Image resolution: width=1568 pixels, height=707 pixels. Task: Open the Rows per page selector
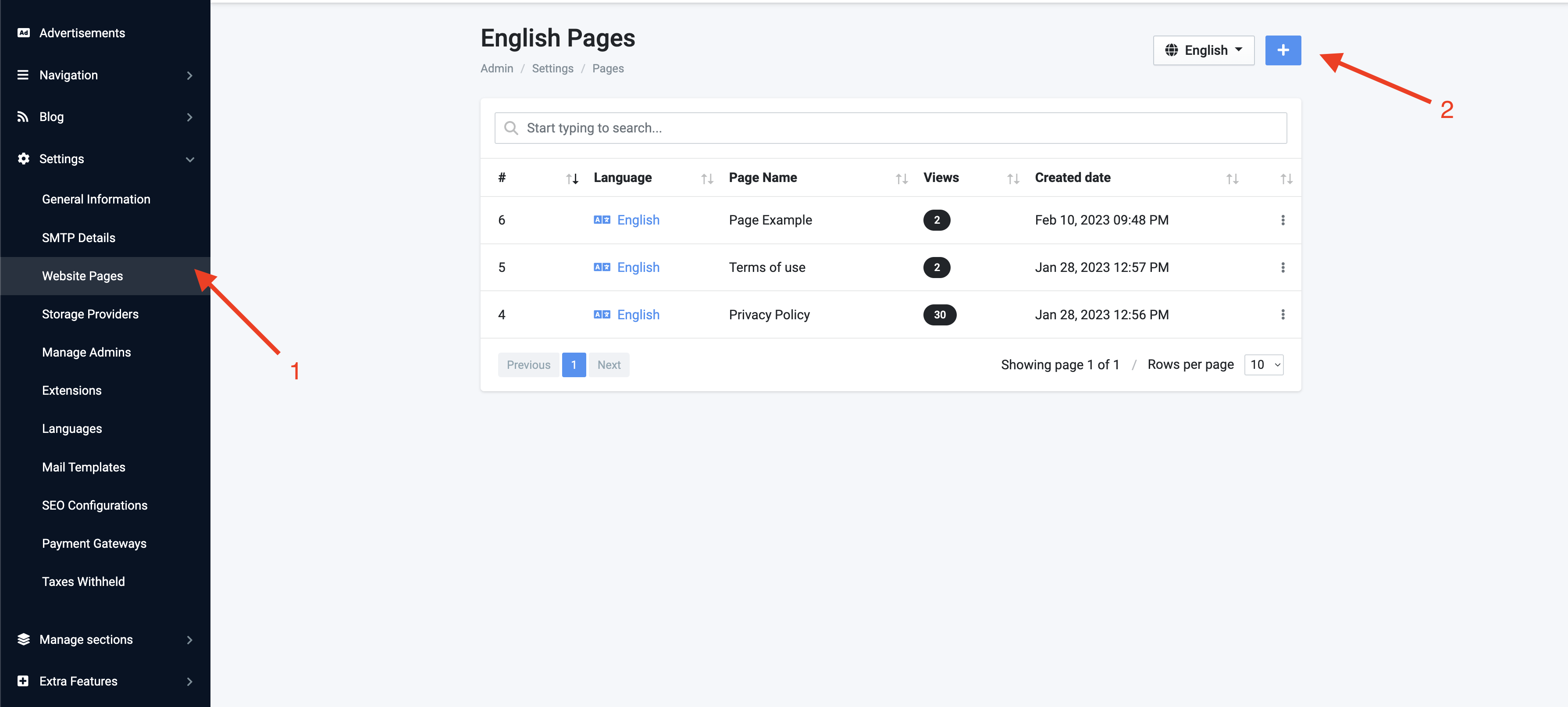coord(1264,365)
